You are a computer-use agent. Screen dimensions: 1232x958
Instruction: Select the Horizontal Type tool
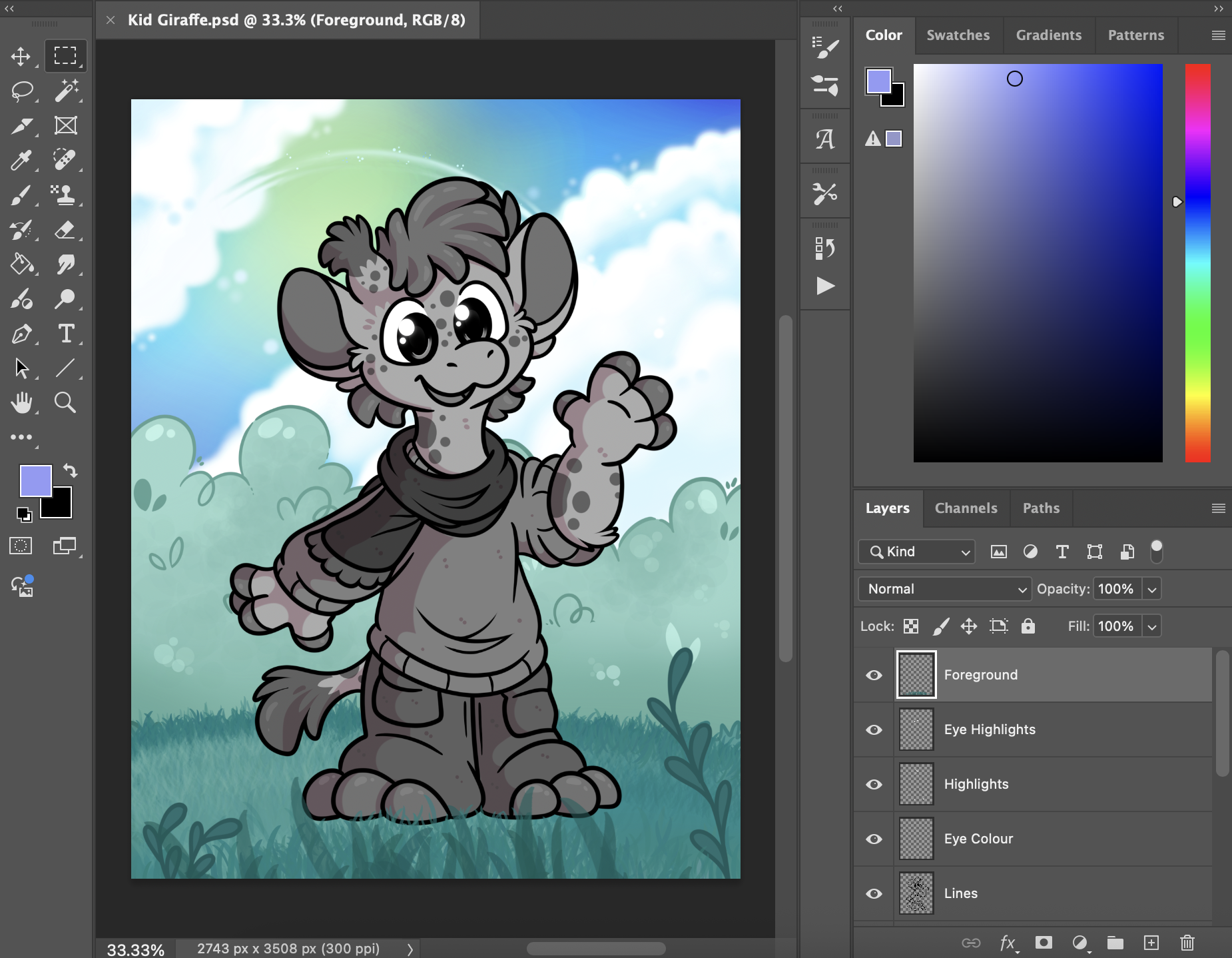point(65,333)
